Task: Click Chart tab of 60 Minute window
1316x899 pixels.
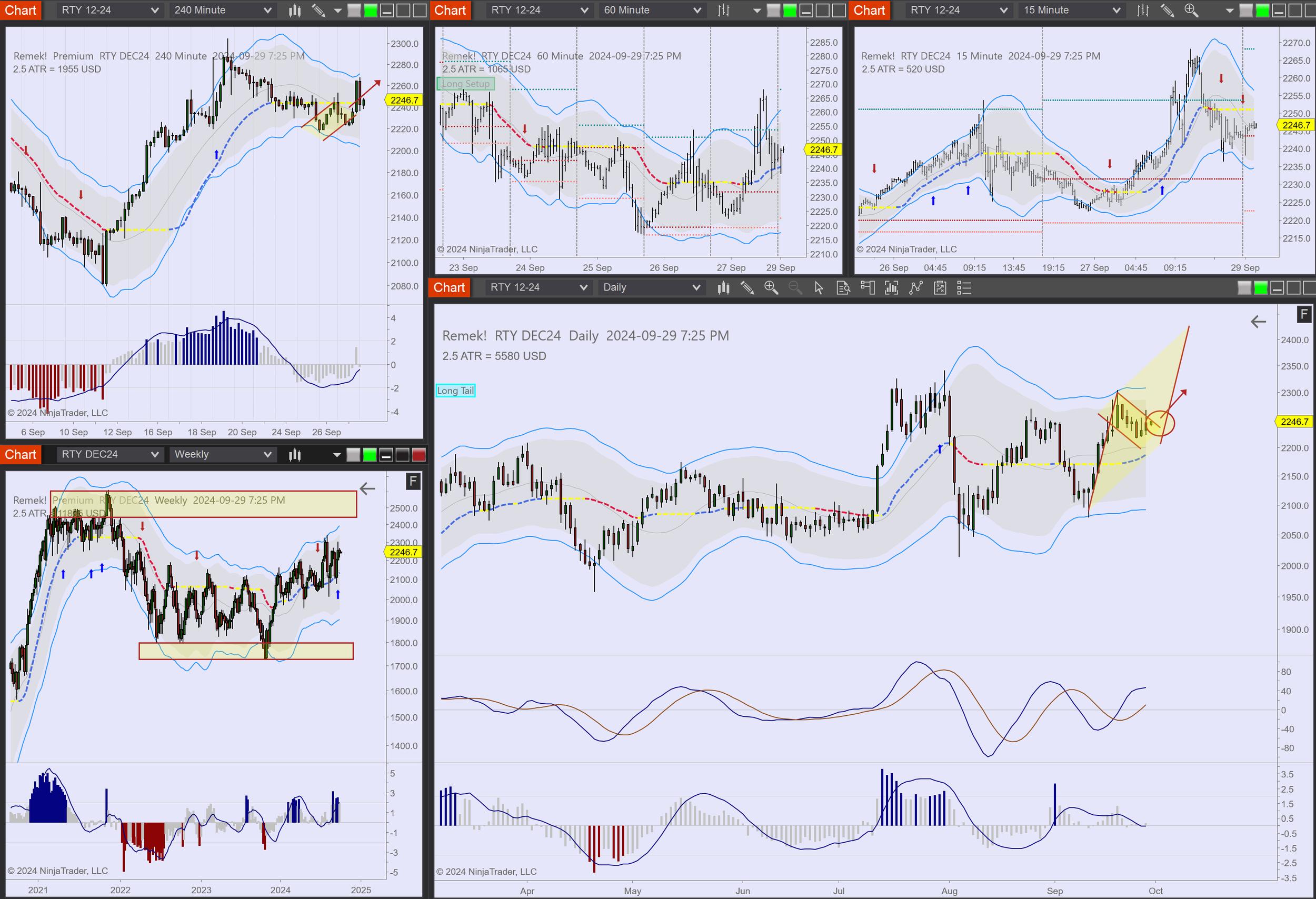Action: click(450, 10)
